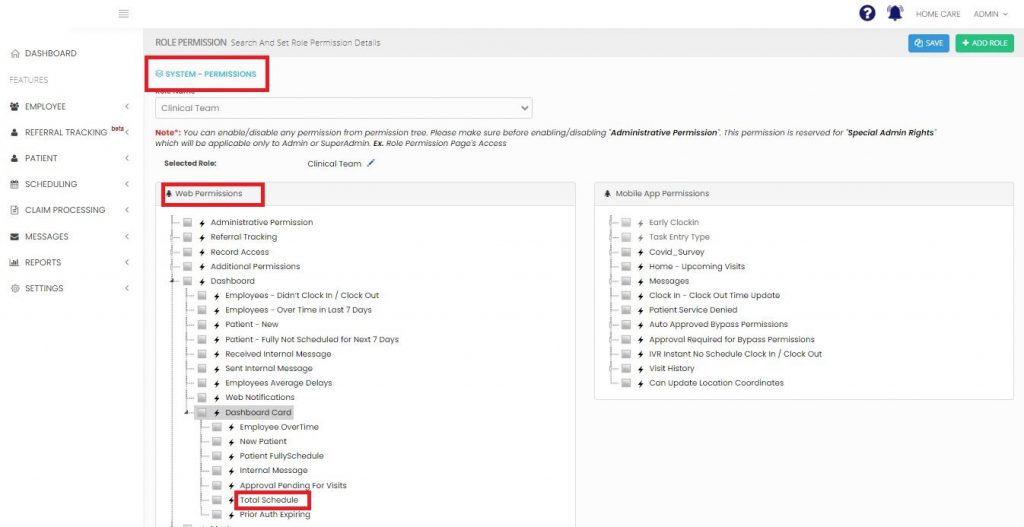Open the Role Name dropdown

(x=344, y=108)
